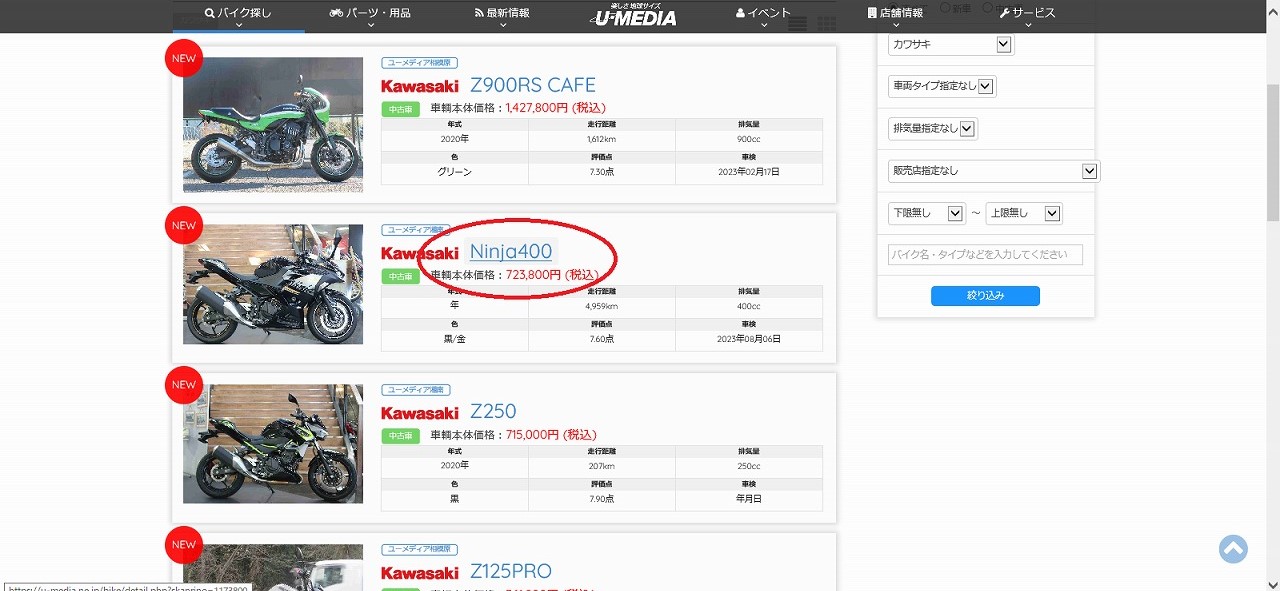Switch to the grid view layout icon
The height and width of the screenshot is (591, 1280).
[827, 24]
